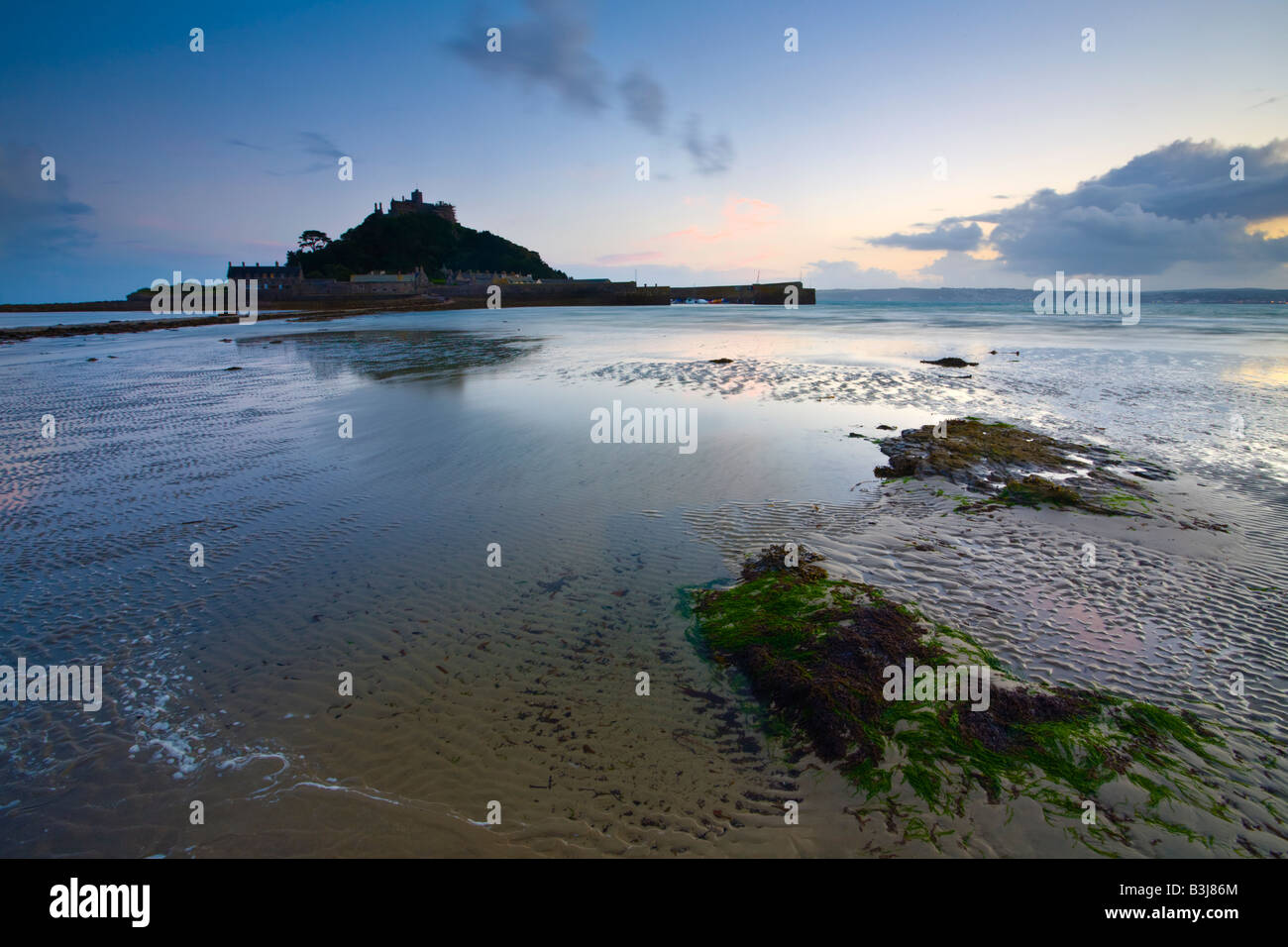Screen dimensions: 1288x947
Task: Click the alamy logo in the black footer bar
Action: [x=99, y=902]
